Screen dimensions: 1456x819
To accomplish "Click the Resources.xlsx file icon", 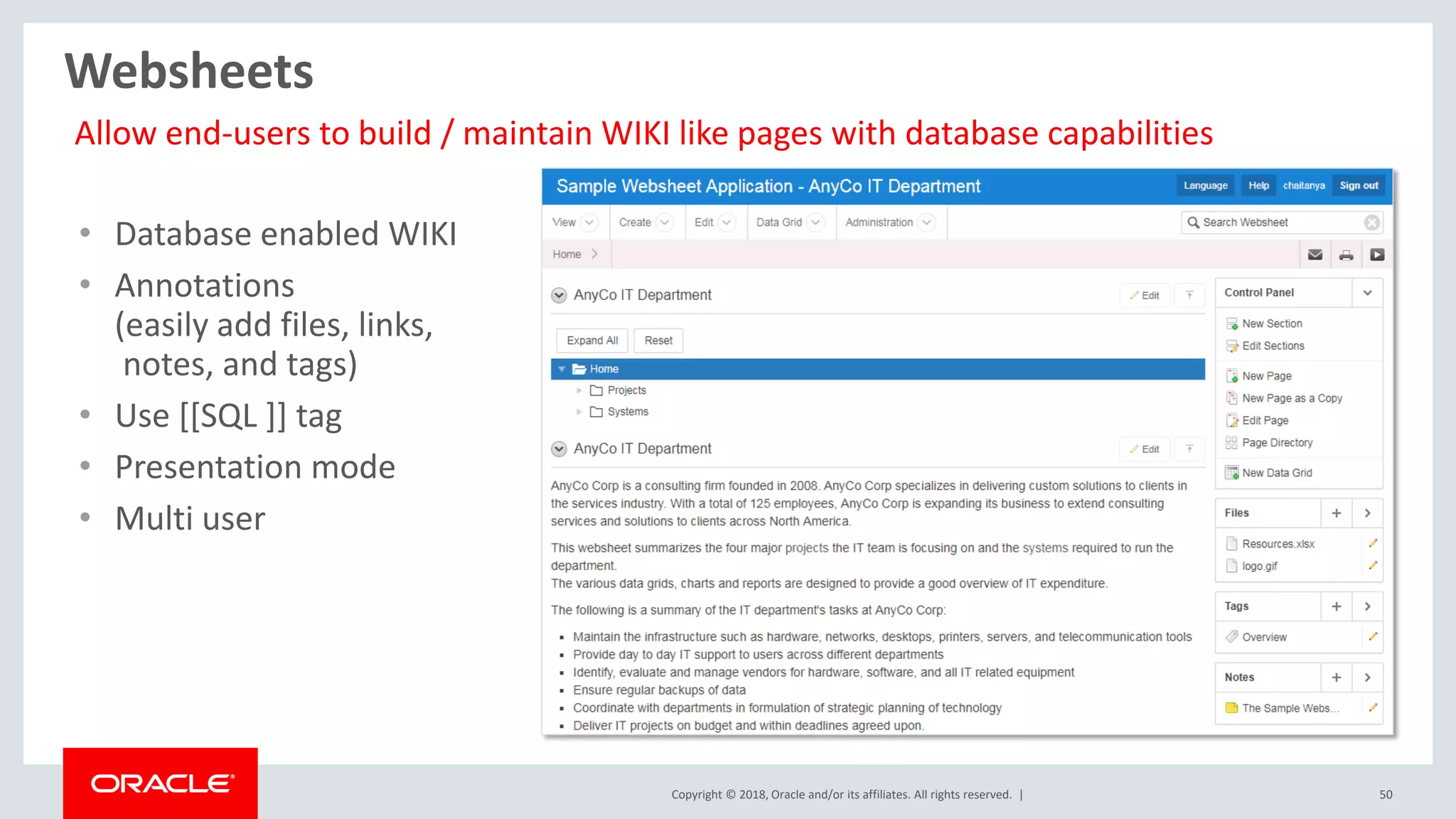I will 1232,544.
